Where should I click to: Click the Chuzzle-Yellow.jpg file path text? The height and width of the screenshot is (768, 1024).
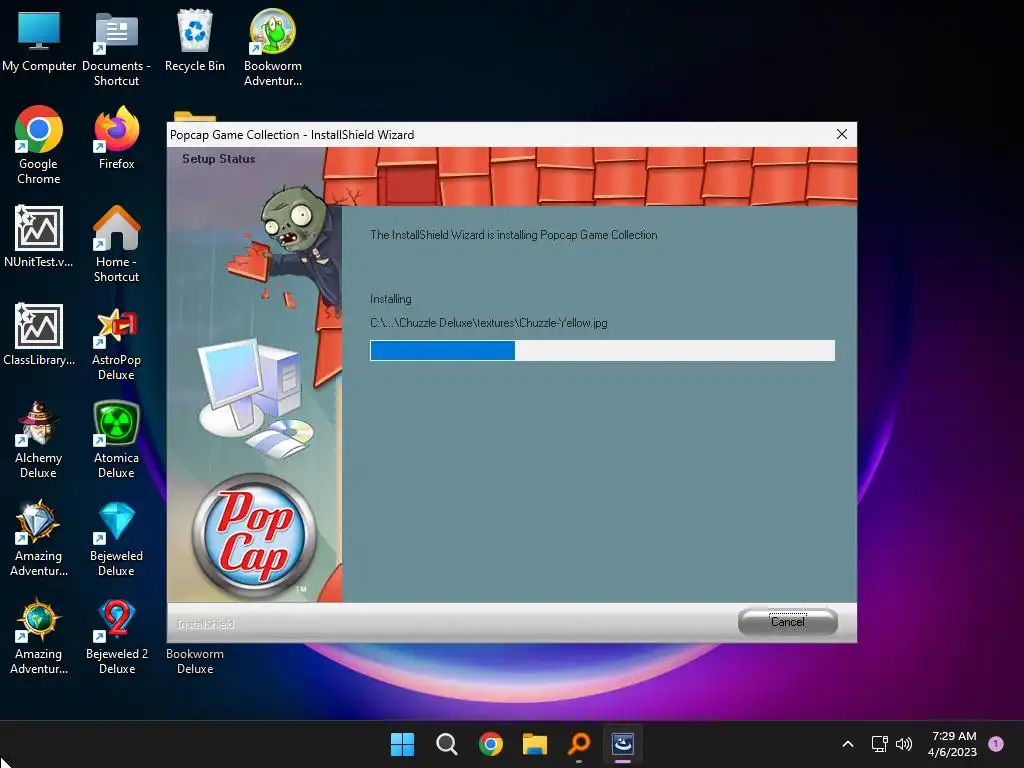click(x=488, y=323)
